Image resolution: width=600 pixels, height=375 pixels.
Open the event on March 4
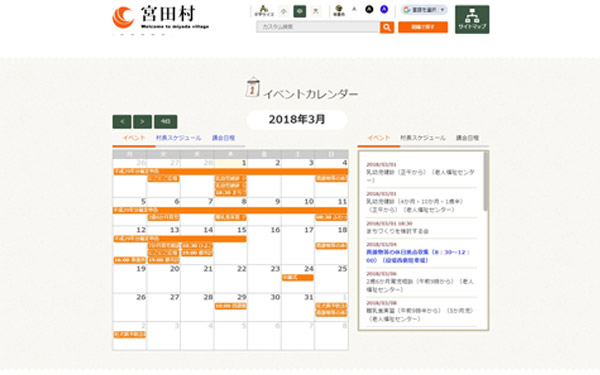click(331, 179)
